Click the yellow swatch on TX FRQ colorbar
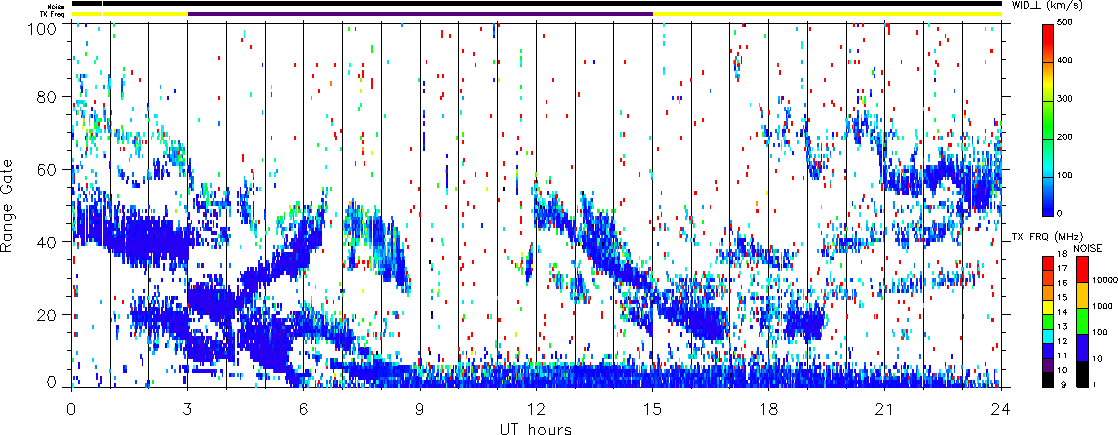The width and height of the screenshot is (1118, 435). 1048,307
